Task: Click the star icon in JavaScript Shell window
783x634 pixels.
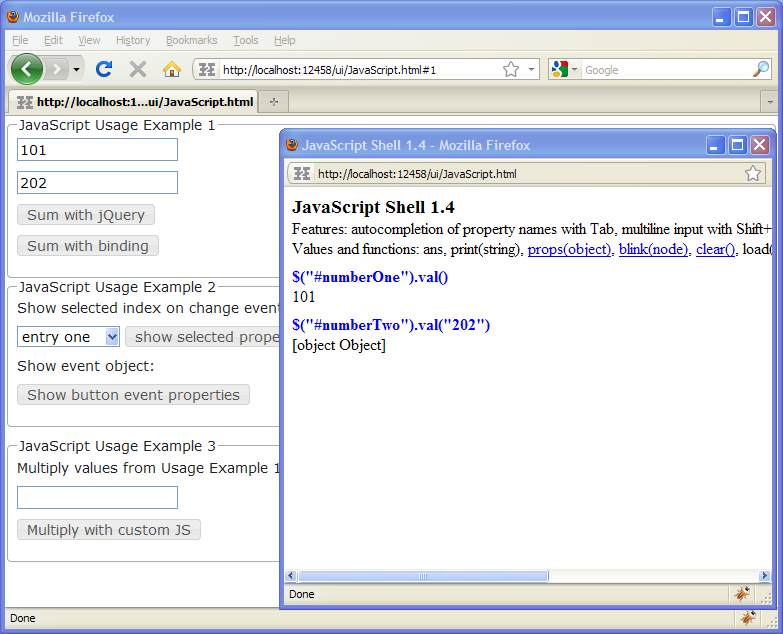Action: pyautogui.click(x=752, y=173)
